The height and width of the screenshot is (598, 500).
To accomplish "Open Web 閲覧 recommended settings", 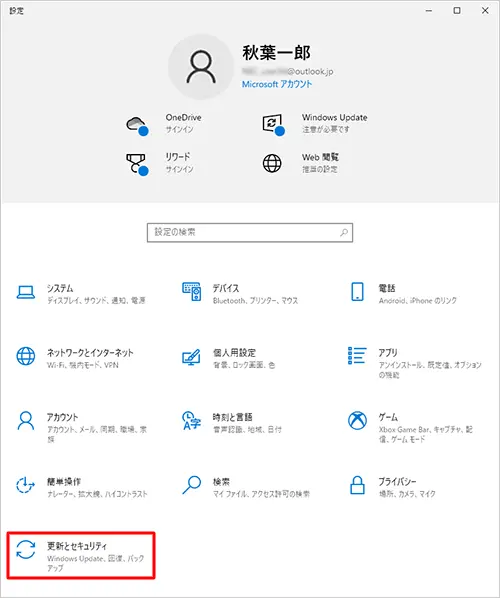I will [301, 163].
